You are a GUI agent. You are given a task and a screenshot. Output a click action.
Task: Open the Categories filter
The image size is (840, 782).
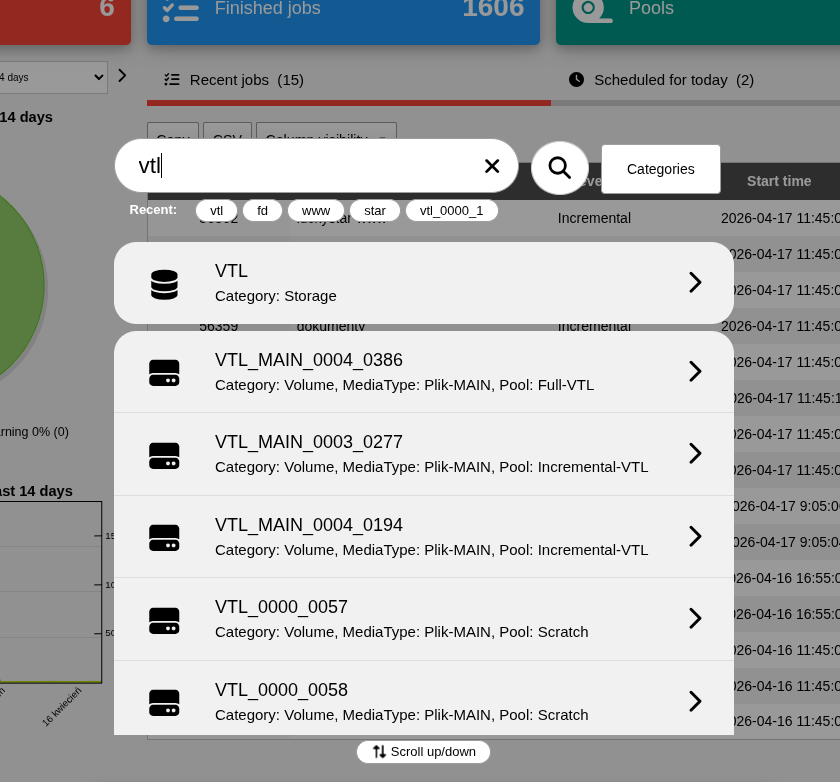pyautogui.click(x=660, y=169)
